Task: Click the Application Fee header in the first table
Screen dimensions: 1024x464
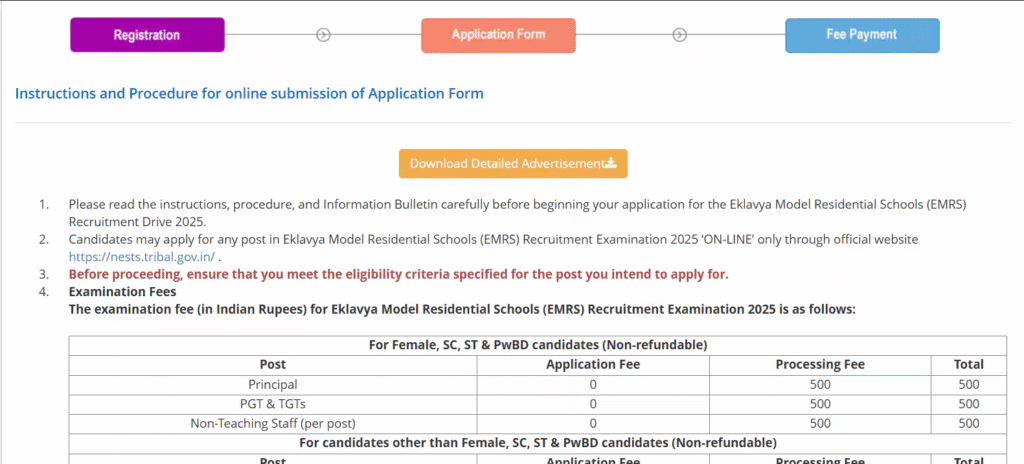Action: pyautogui.click(x=593, y=365)
